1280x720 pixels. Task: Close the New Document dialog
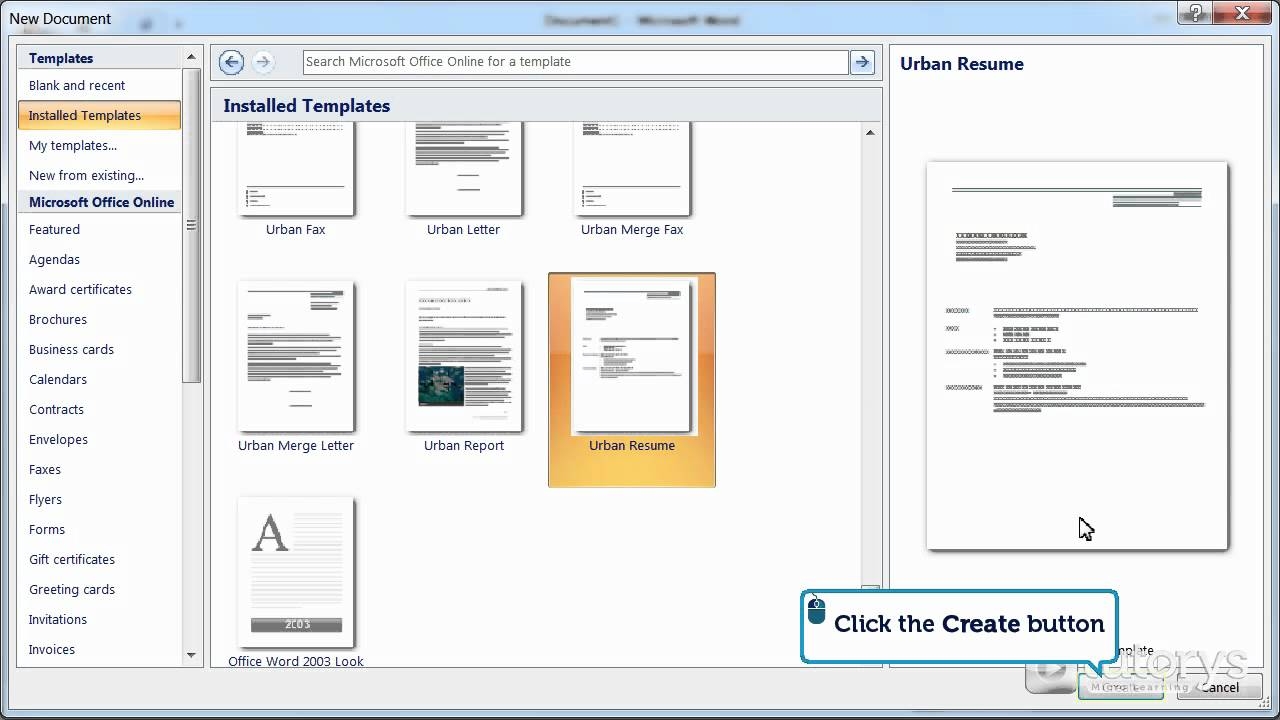[x=1244, y=13]
